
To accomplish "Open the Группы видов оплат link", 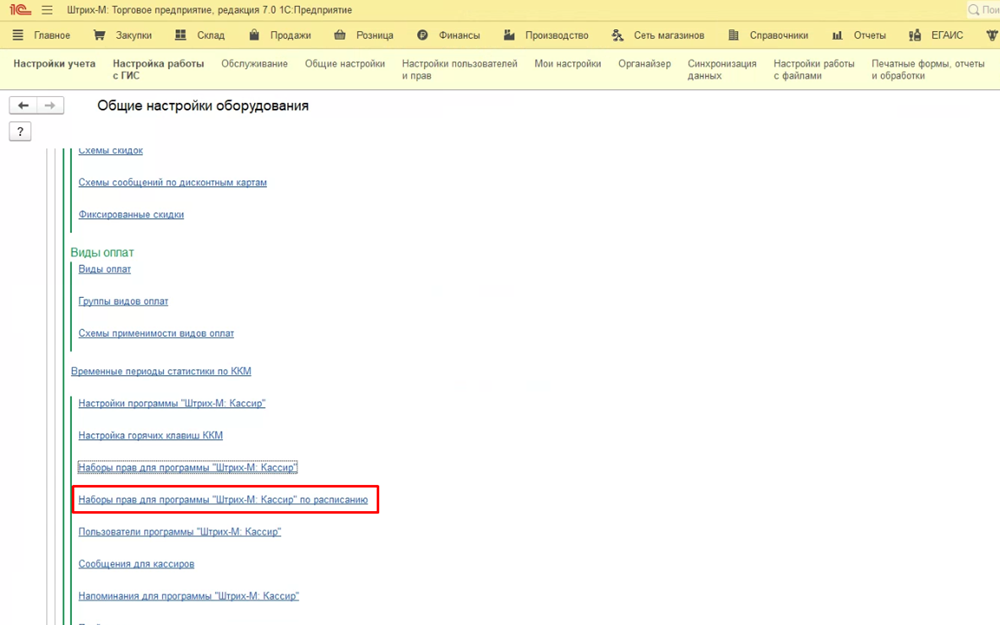I will click(123, 301).
